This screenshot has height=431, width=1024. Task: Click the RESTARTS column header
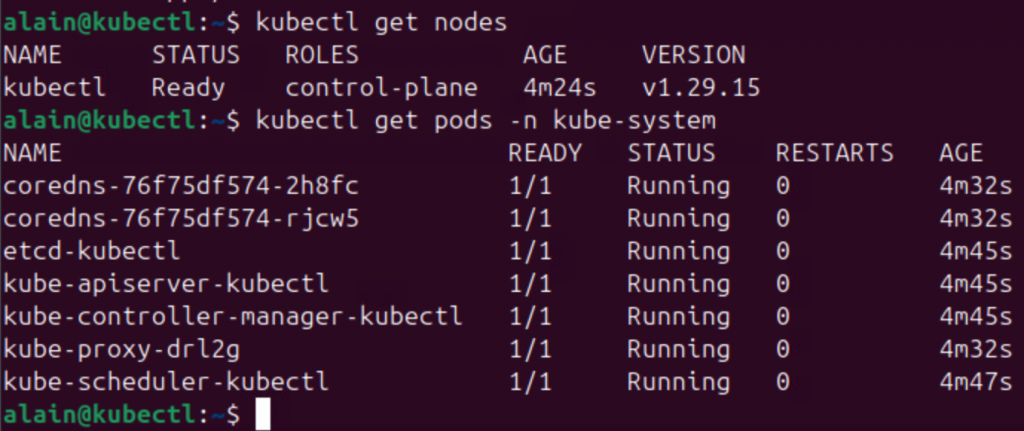coord(834,153)
